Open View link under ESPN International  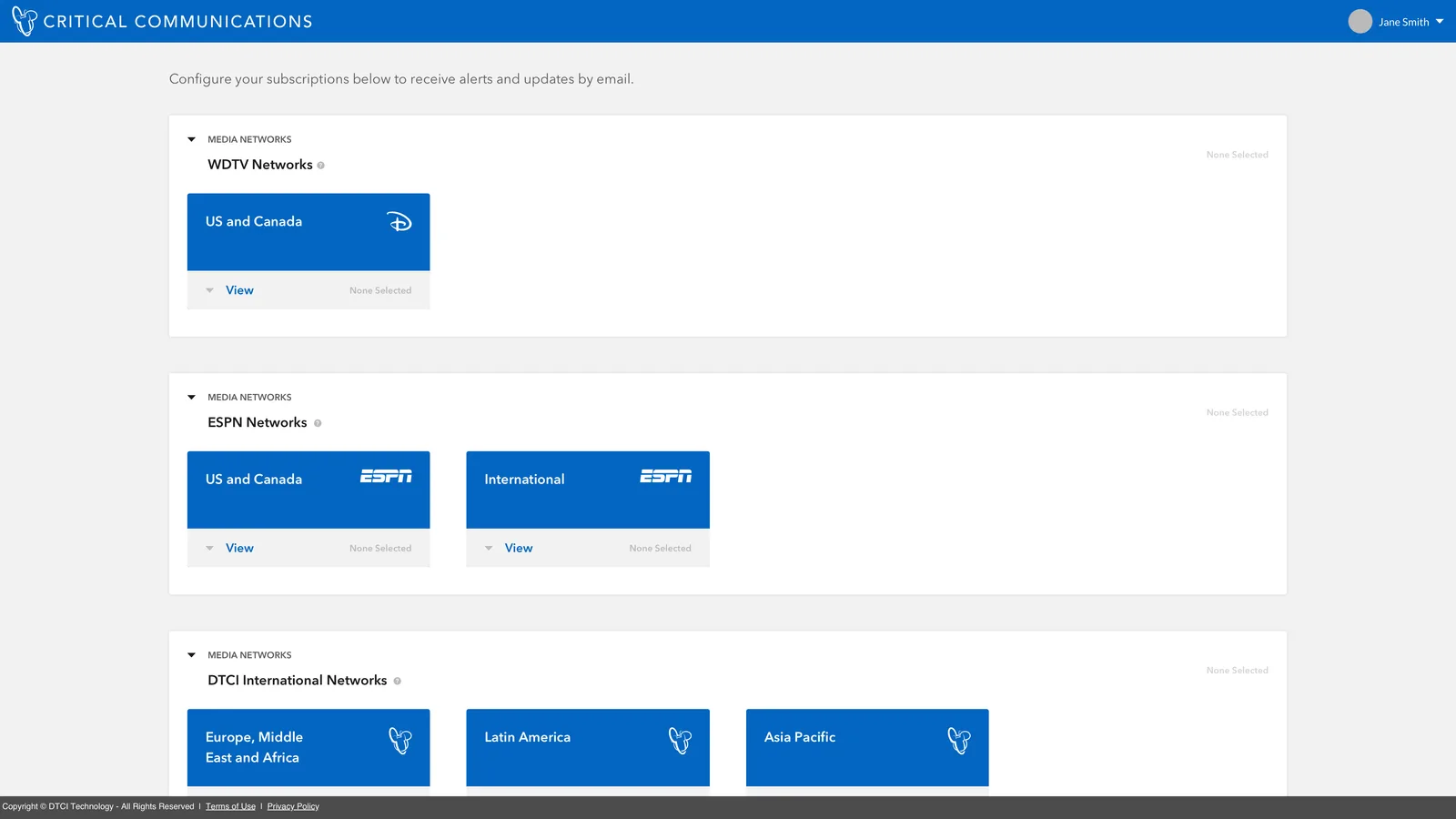point(519,548)
